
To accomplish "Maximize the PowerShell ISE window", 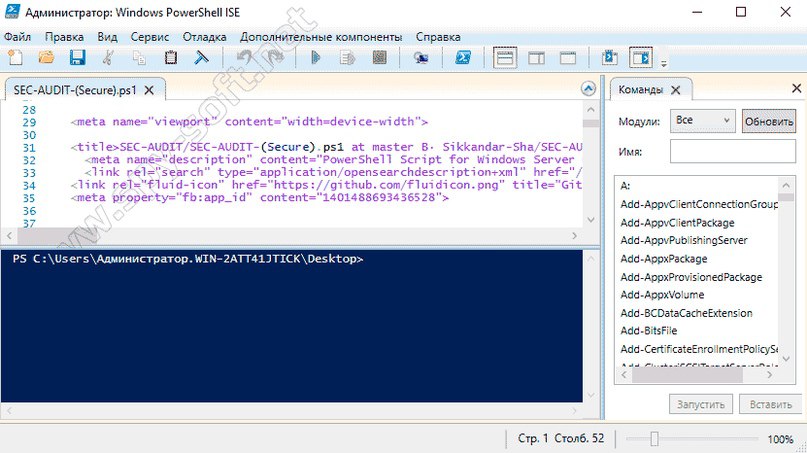I will pyautogui.click(x=741, y=12).
